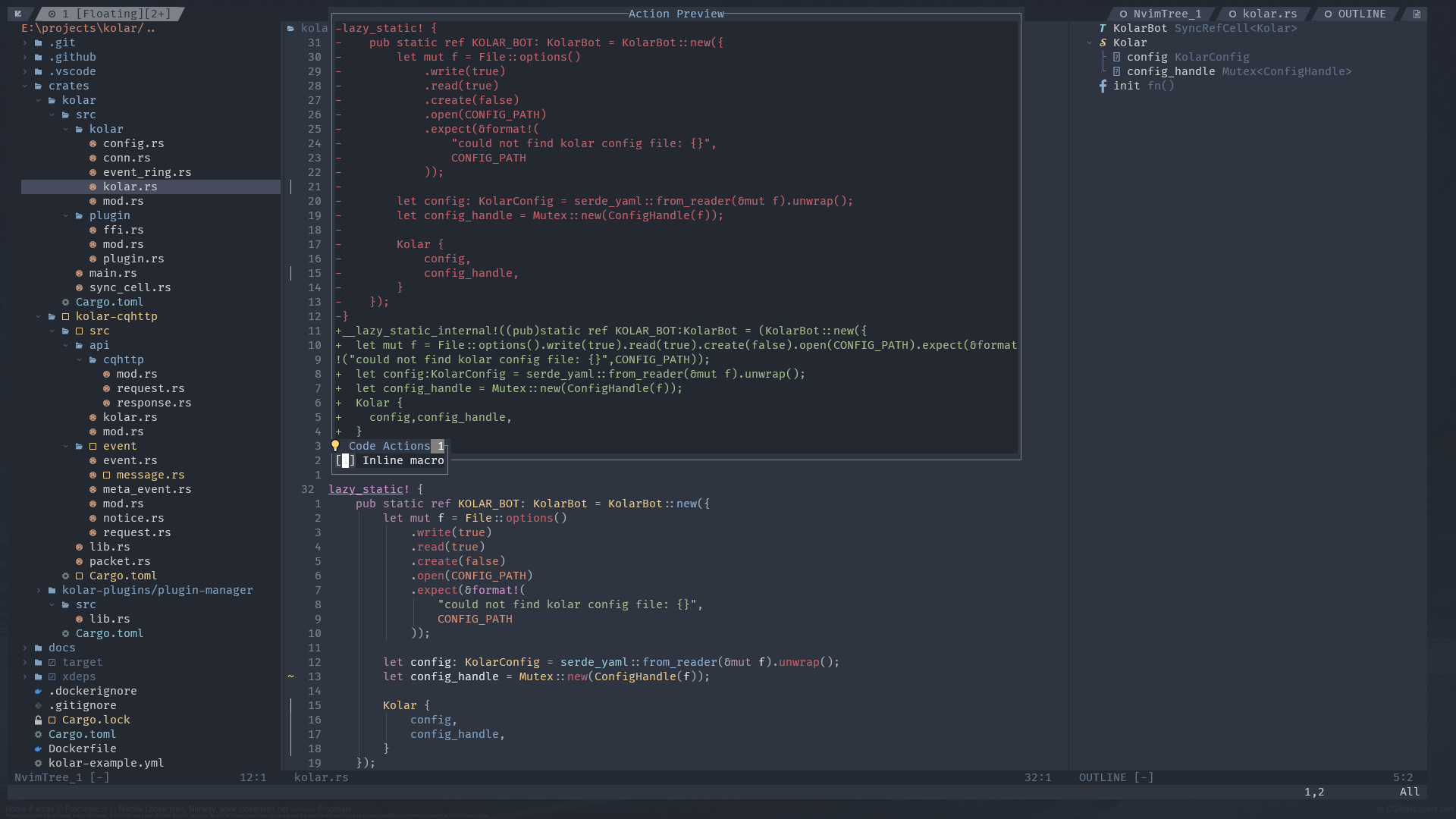Viewport: 1456px width, 819px height.
Task: Click the lightbulb Code Actions icon
Action: pos(335,446)
